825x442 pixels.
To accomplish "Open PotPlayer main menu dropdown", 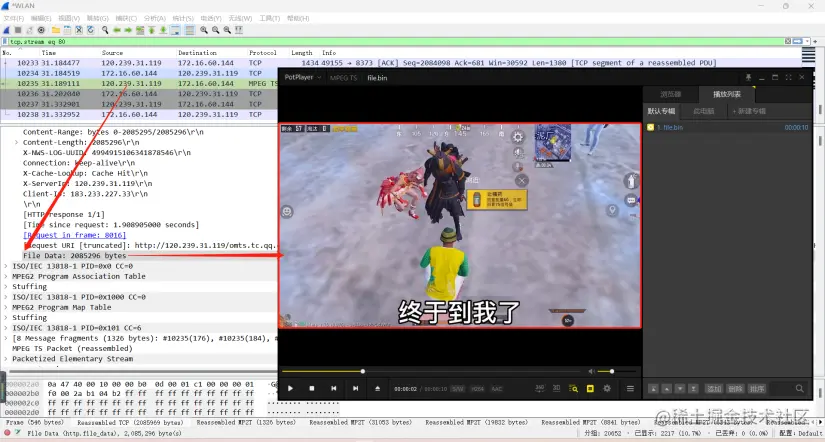I will click(303, 77).
